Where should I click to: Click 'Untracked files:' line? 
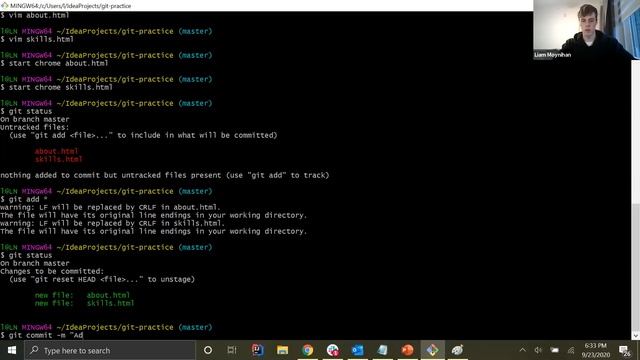(x=35, y=127)
